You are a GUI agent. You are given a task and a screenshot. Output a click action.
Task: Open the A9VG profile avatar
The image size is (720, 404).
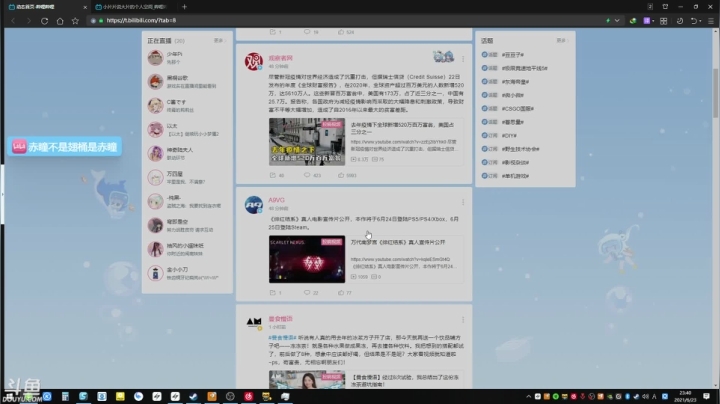pyautogui.click(x=253, y=205)
